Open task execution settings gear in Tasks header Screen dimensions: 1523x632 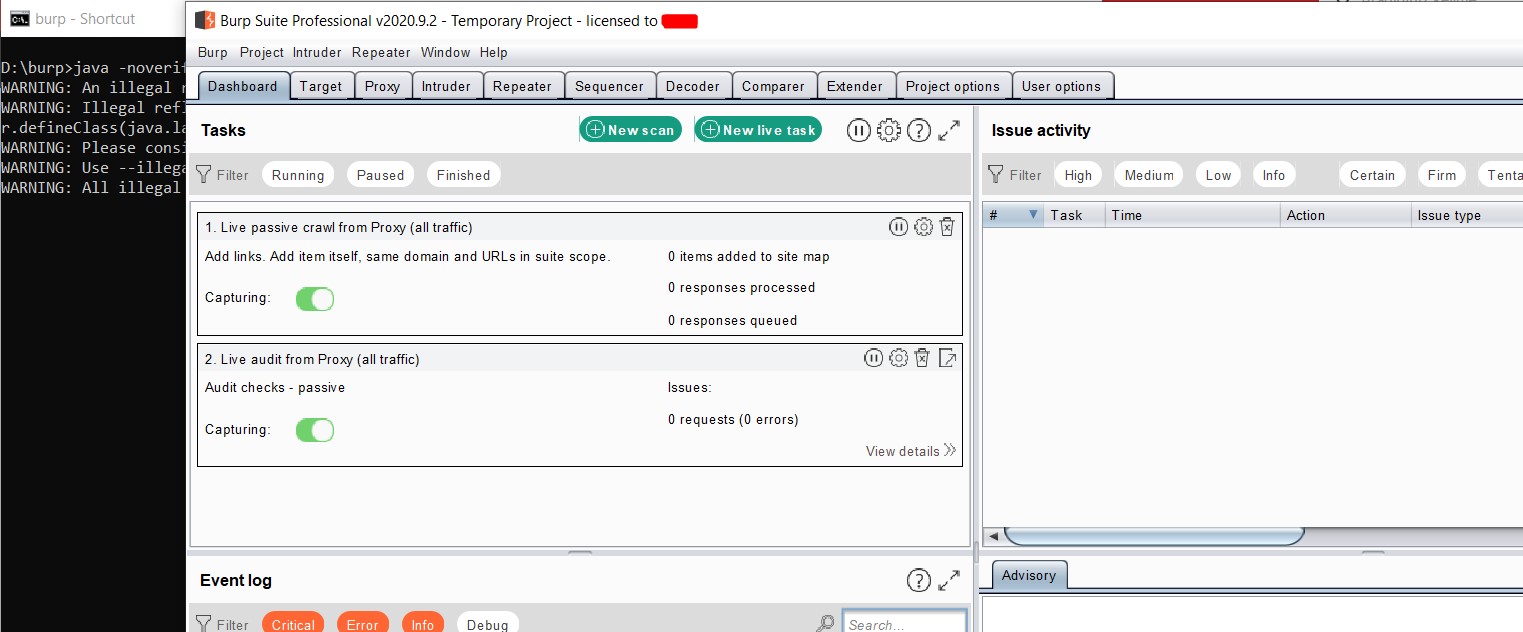(889, 130)
